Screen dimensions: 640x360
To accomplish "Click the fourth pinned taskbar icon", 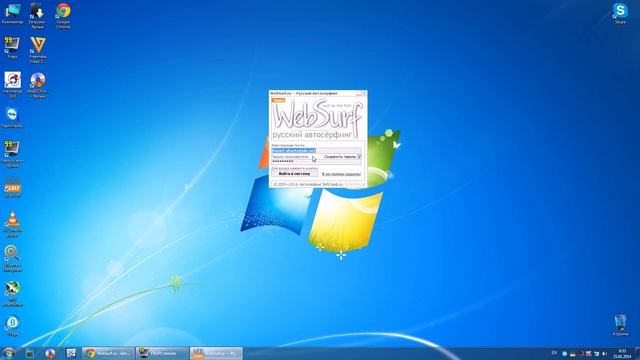I will (71, 353).
